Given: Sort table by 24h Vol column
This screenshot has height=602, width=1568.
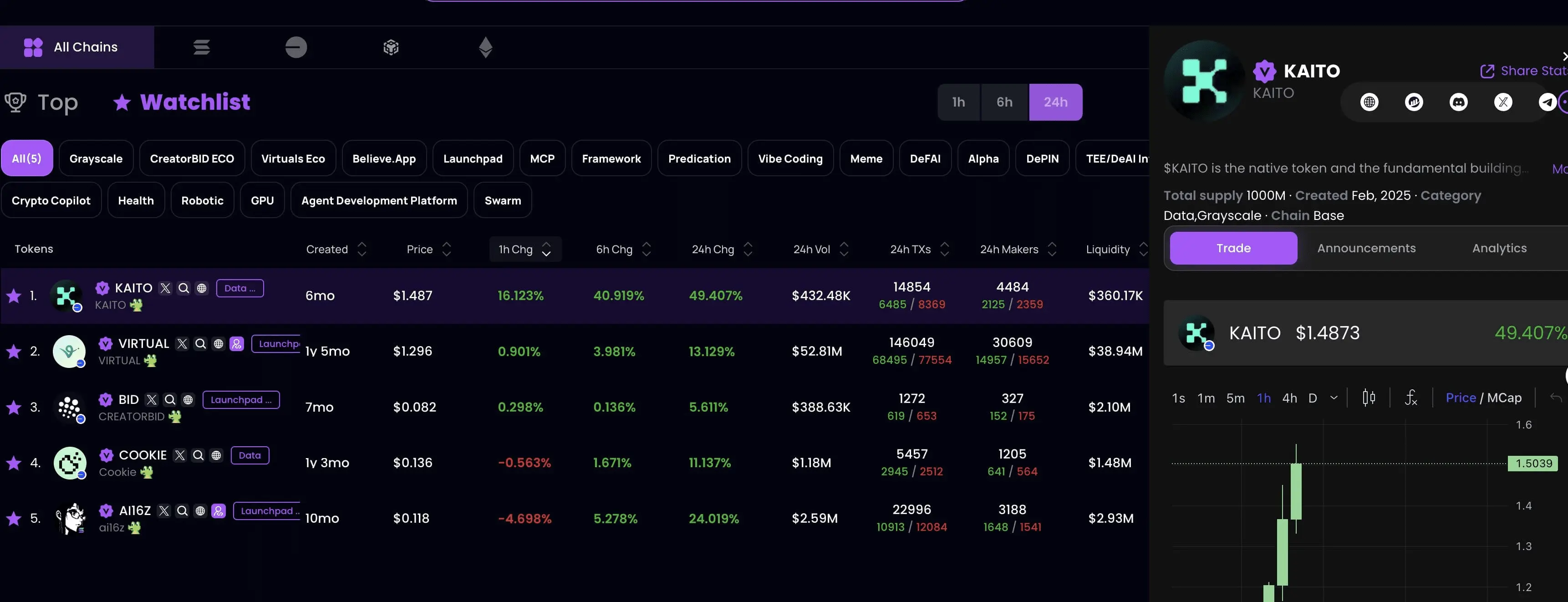Looking at the screenshot, I should 821,249.
